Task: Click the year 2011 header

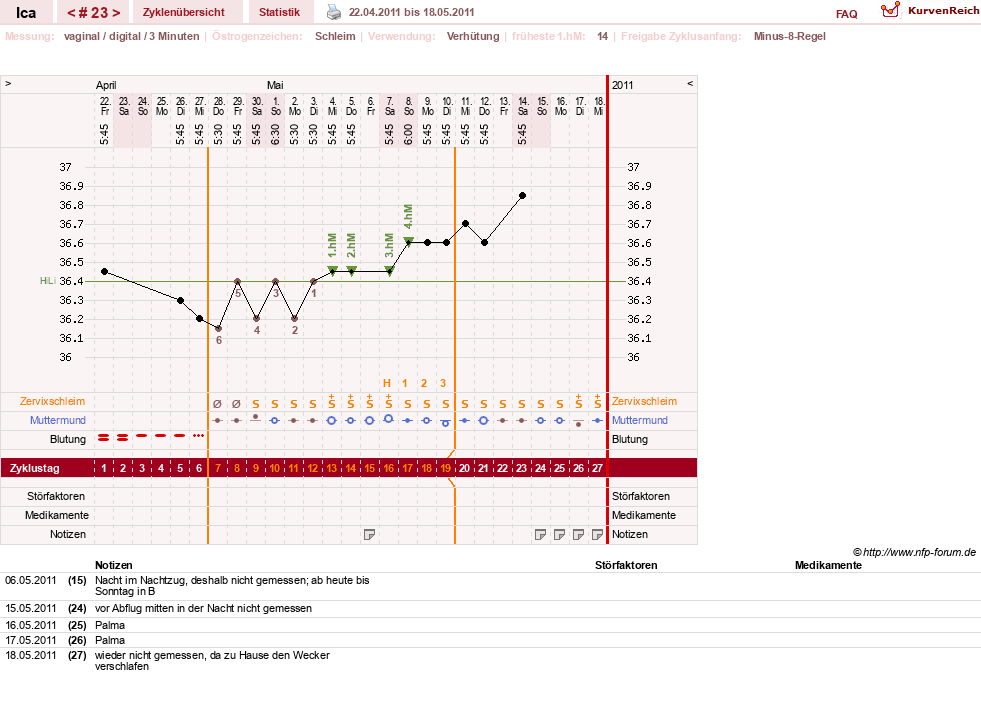Action: coord(623,85)
